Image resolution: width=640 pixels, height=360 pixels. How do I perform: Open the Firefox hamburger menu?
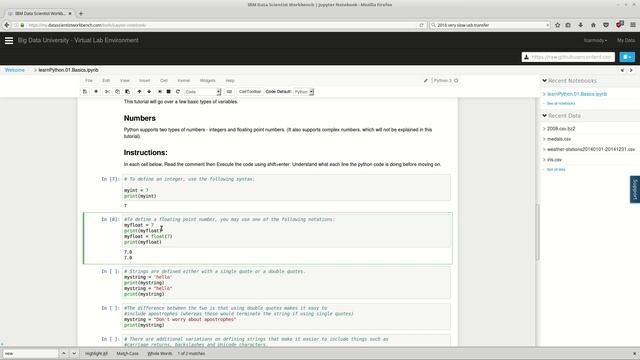click(x=633, y=25)
